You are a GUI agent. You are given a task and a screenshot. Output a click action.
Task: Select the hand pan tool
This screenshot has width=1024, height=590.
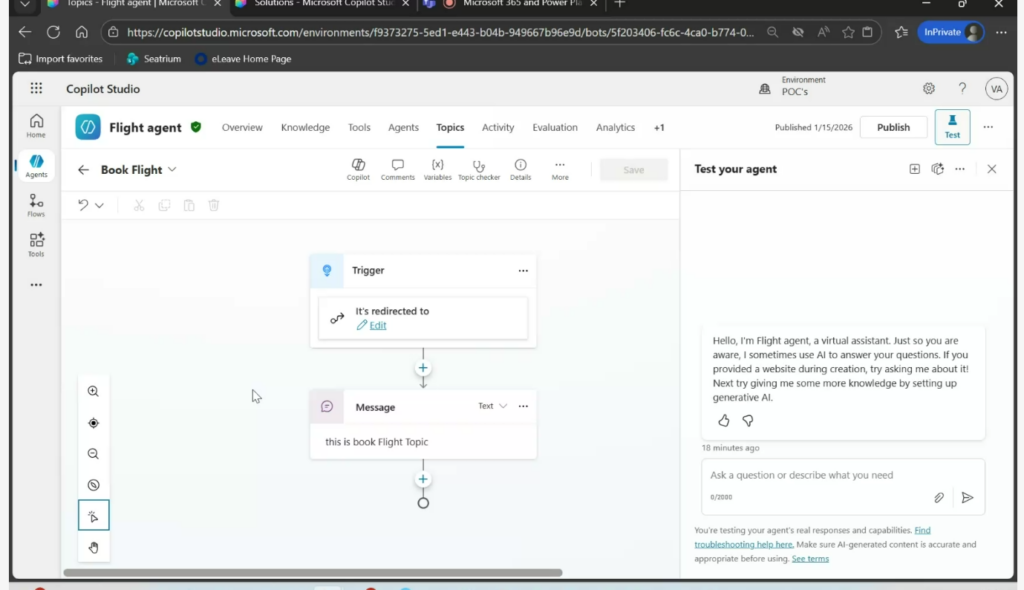tap(93, 547)
